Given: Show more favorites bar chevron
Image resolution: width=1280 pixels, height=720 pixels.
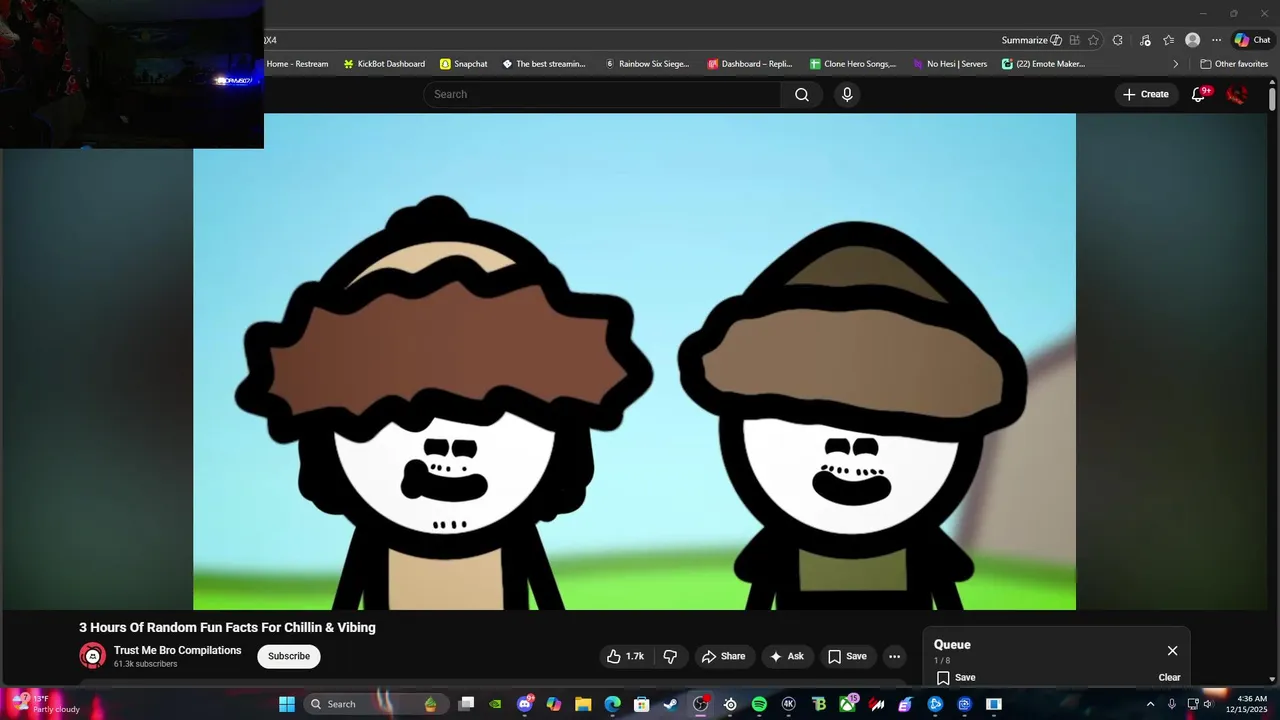Looking at the screenshot, I should tap(1176, 64).
